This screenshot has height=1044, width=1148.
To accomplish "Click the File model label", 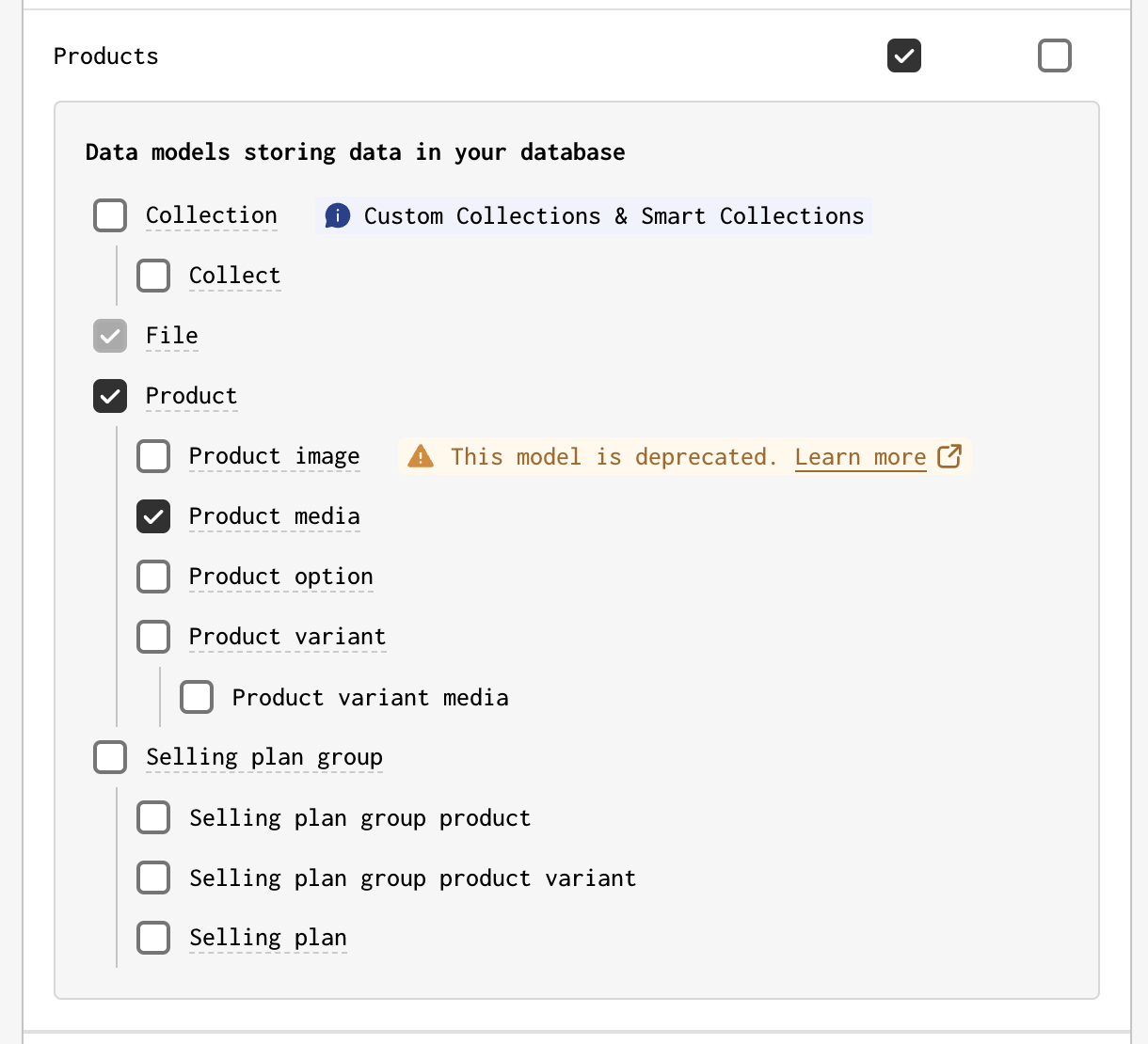I will click(172, 336).
